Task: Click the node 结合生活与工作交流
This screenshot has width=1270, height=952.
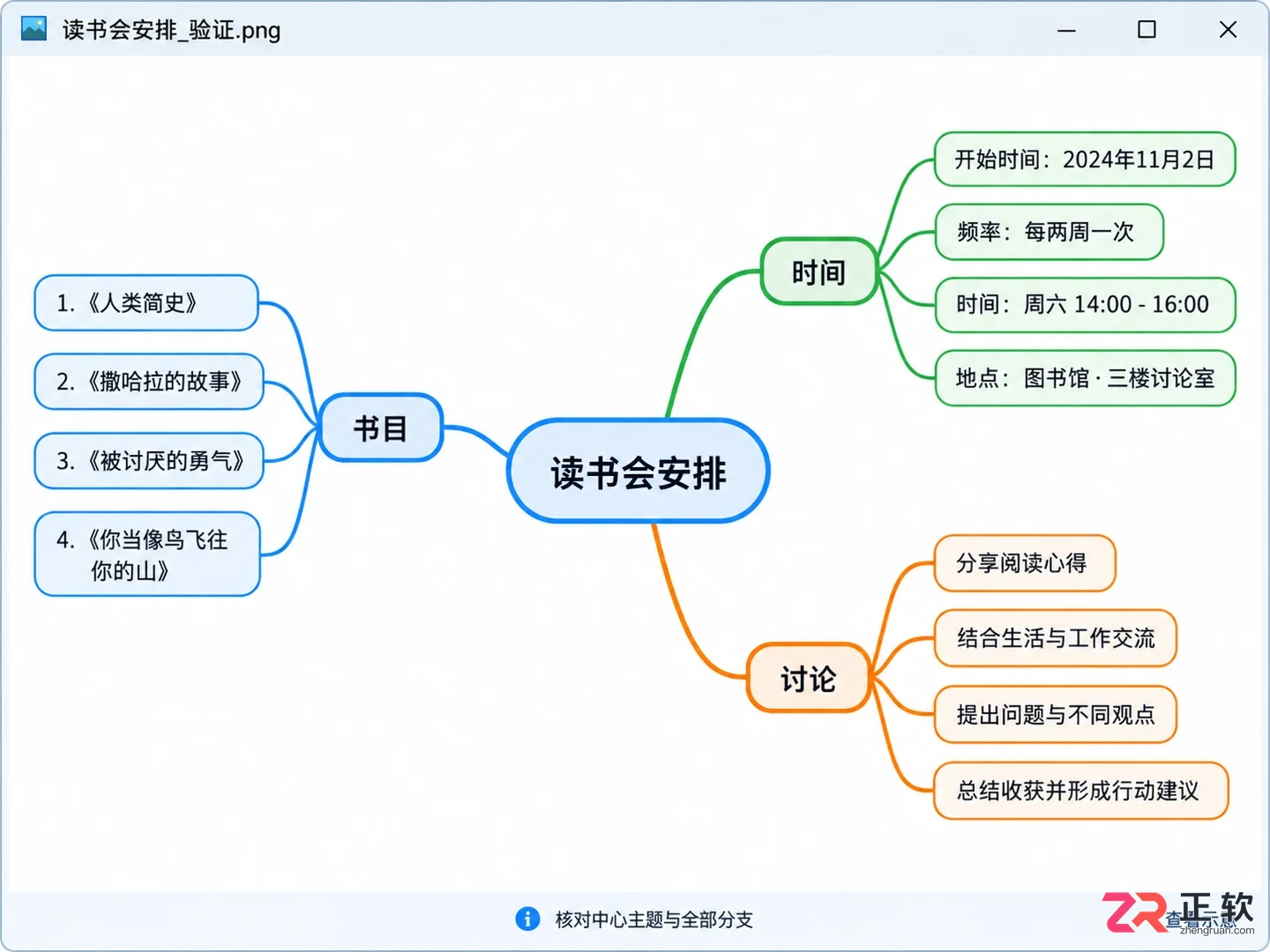Action: pos(1056,638)
